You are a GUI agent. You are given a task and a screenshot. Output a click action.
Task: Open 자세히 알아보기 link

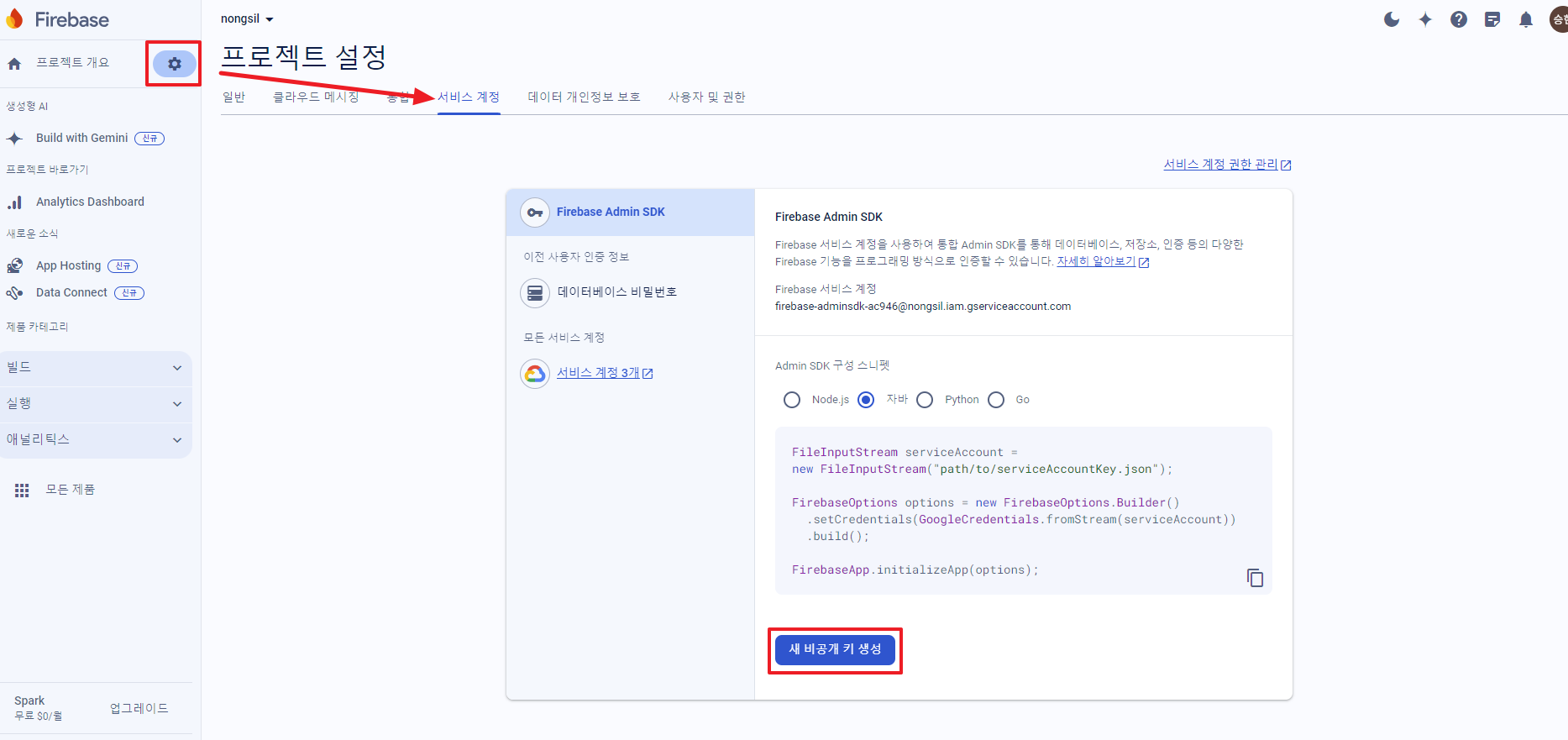pos(1096,261)
